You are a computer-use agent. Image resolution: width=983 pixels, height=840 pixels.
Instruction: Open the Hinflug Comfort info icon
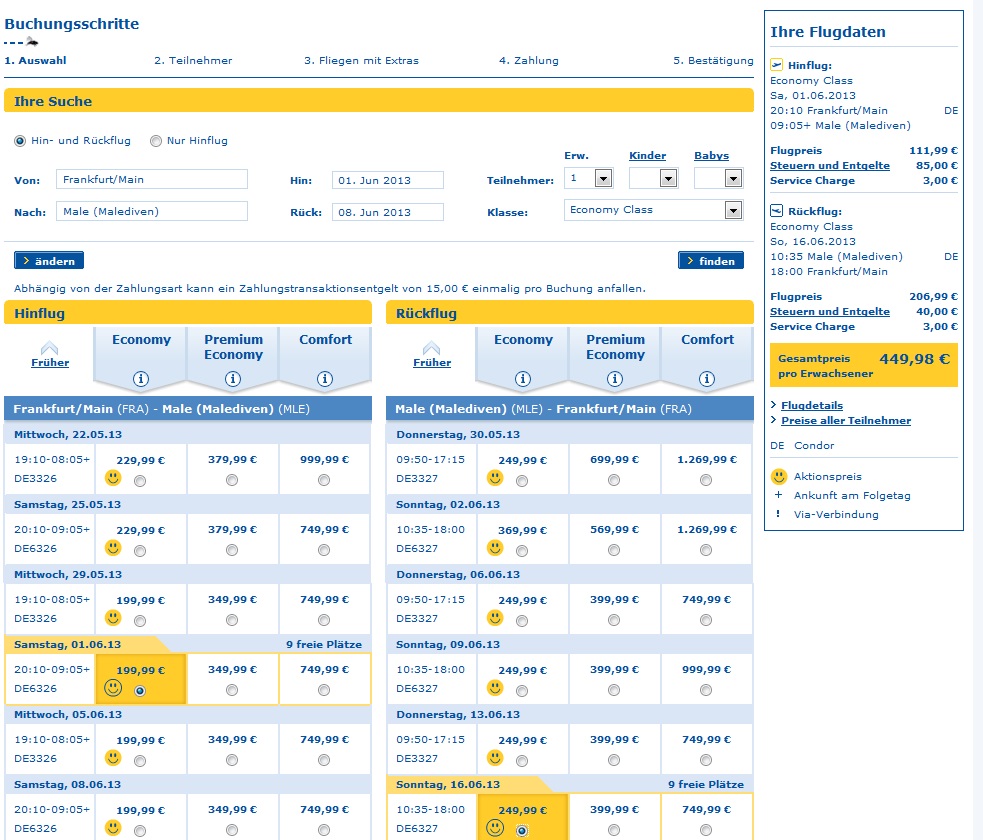coord(325,379)
